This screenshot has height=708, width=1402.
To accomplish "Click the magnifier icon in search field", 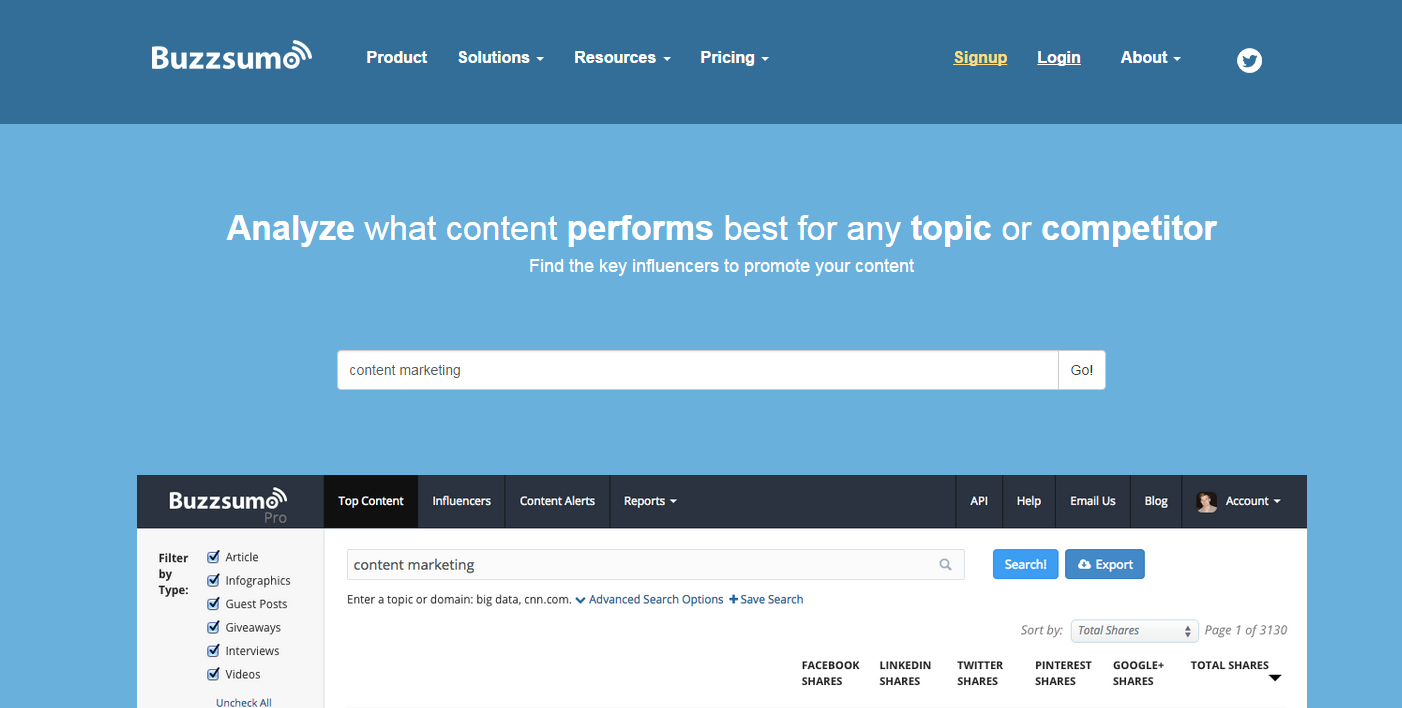I will pyautogui.click(x=945, y=565).
